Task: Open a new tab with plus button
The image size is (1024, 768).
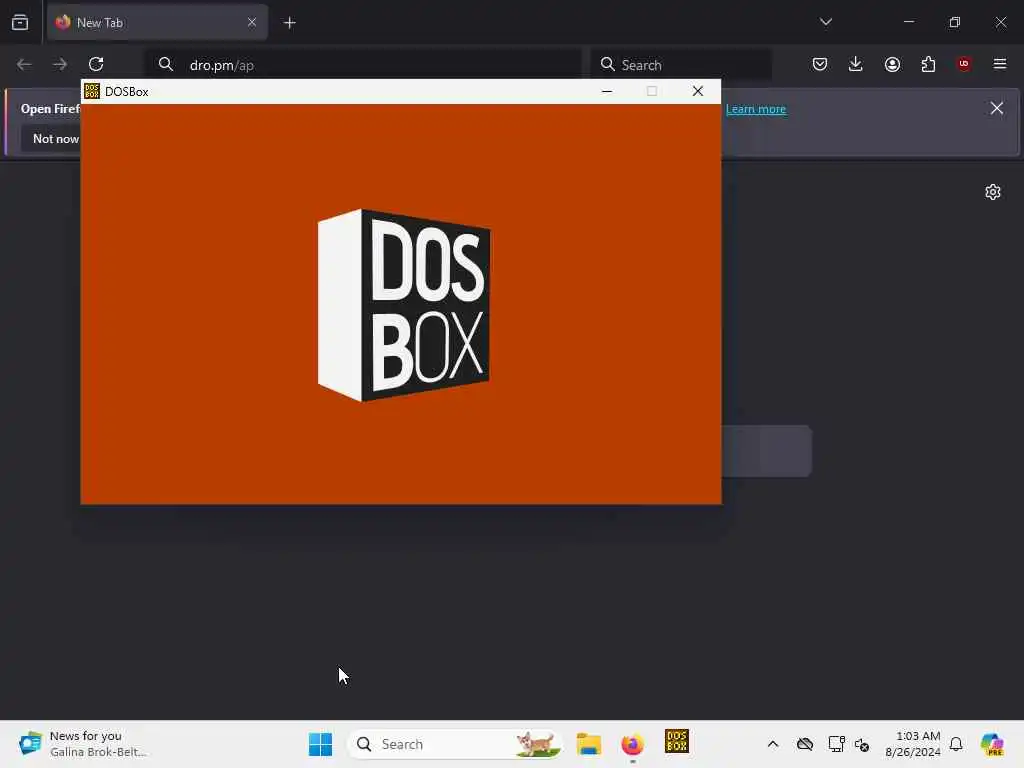Action: click(289, 23)
